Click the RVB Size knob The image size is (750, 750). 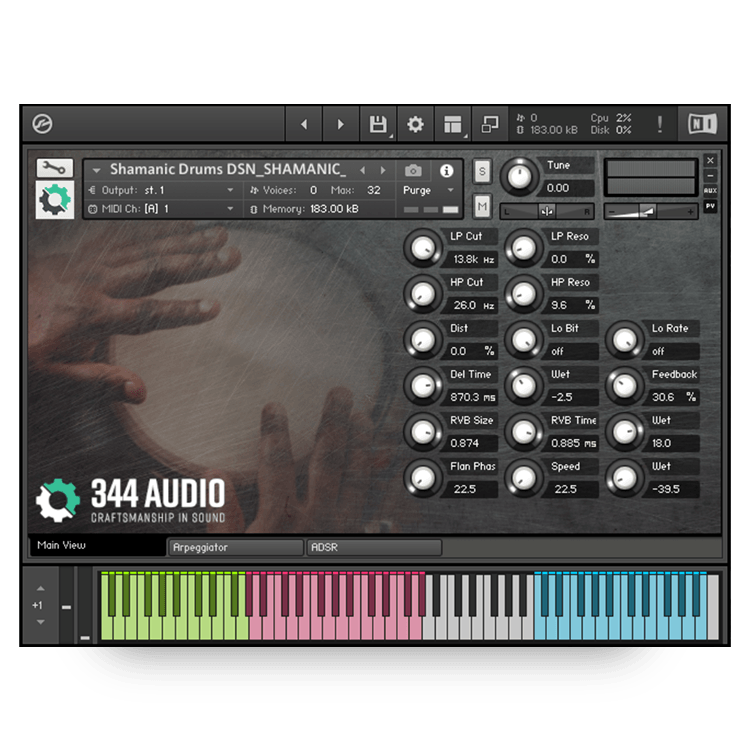click(423, 431)
